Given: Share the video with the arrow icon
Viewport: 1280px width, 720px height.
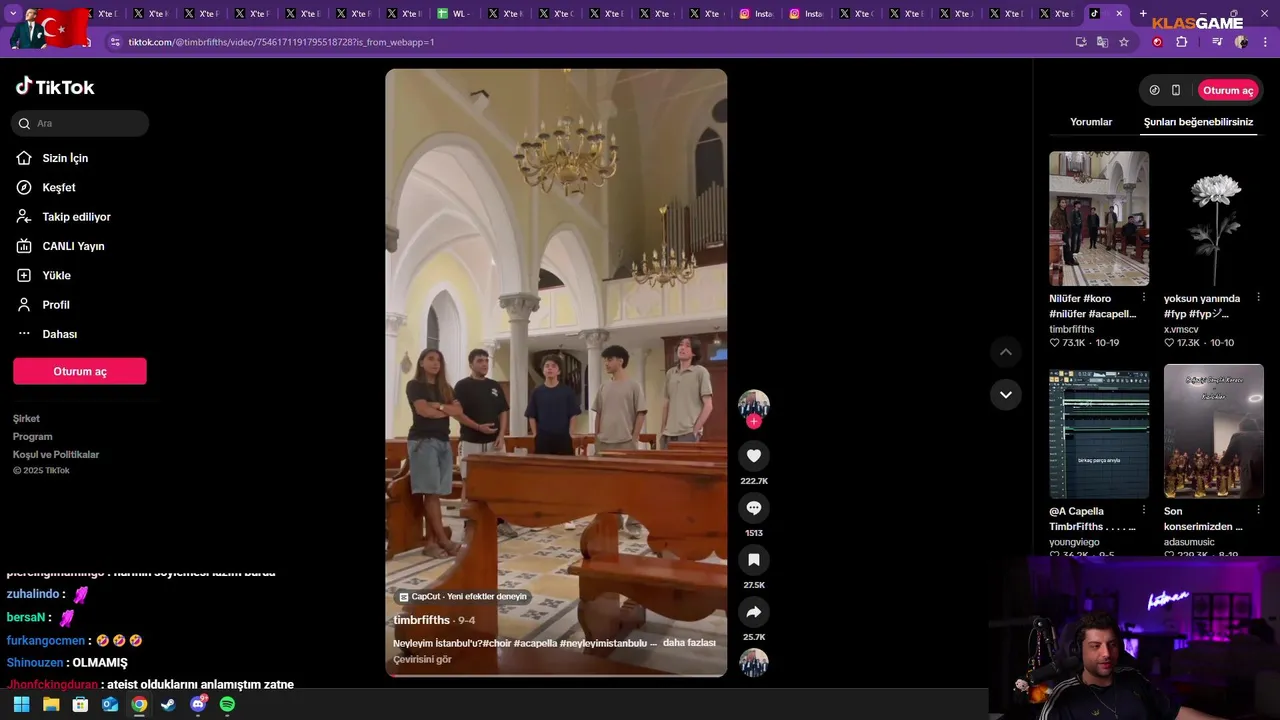Looking at the screenshot, I should (x=754, y=612).
